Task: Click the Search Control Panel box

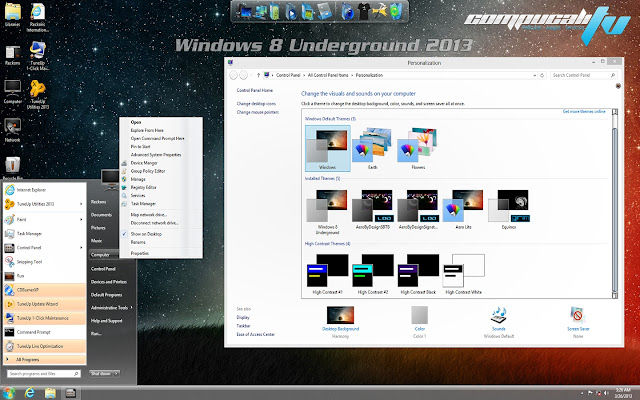Action: click(583, 75)
